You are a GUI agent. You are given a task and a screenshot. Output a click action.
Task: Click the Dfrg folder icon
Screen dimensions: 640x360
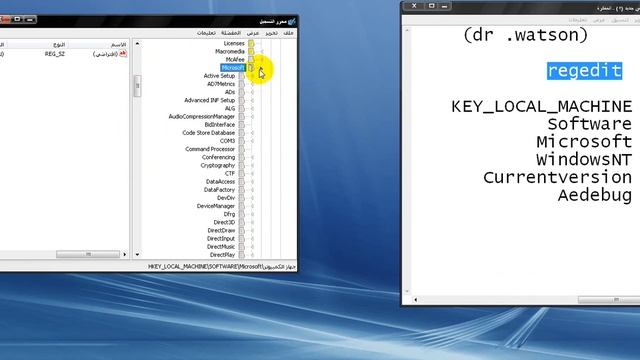(x=242, y=214)
